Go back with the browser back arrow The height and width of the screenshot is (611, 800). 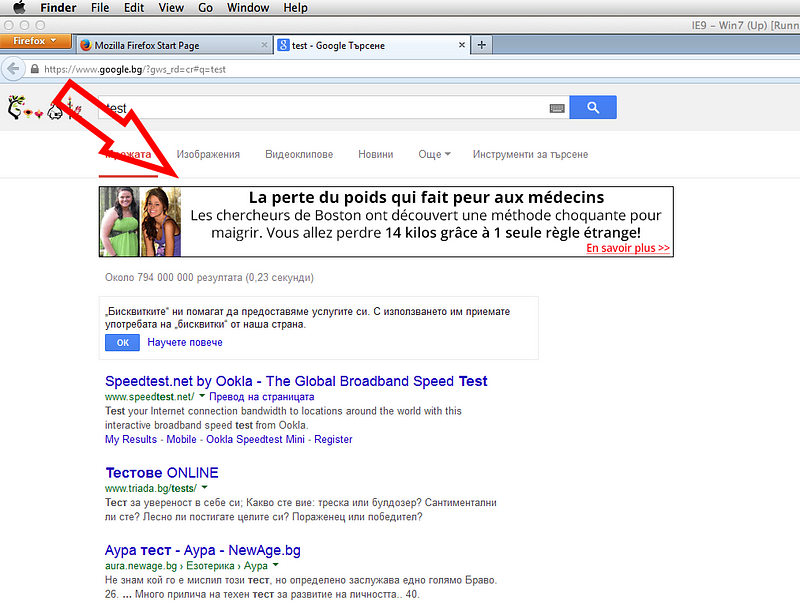pos(13,69)
